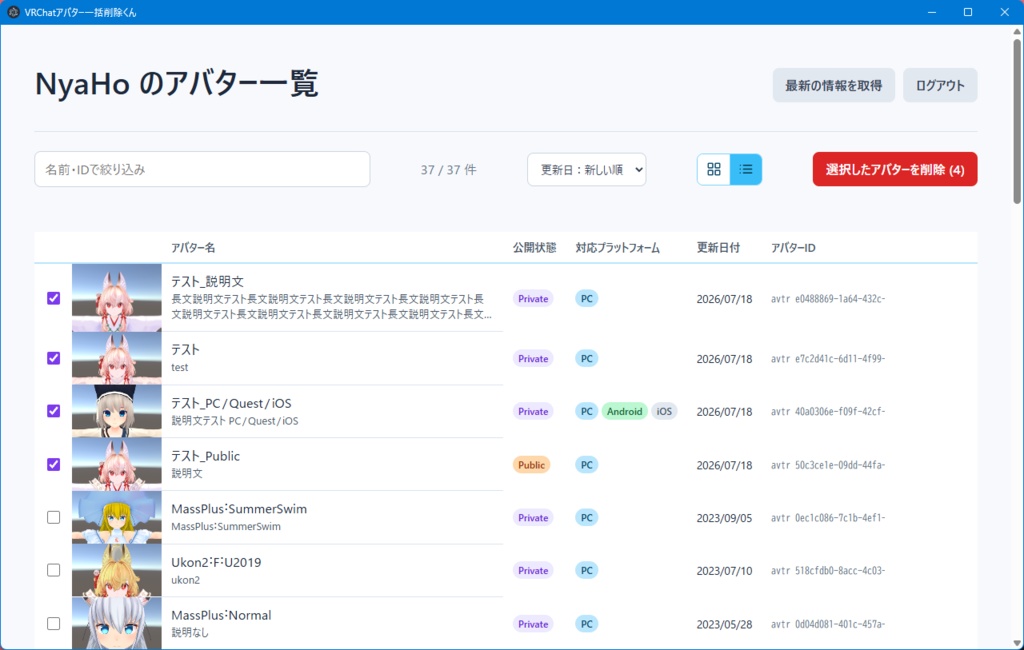Check the MassPlus:Normal avatar checkbox
This screenshot has height=650, width=1024.
point(54,624)
